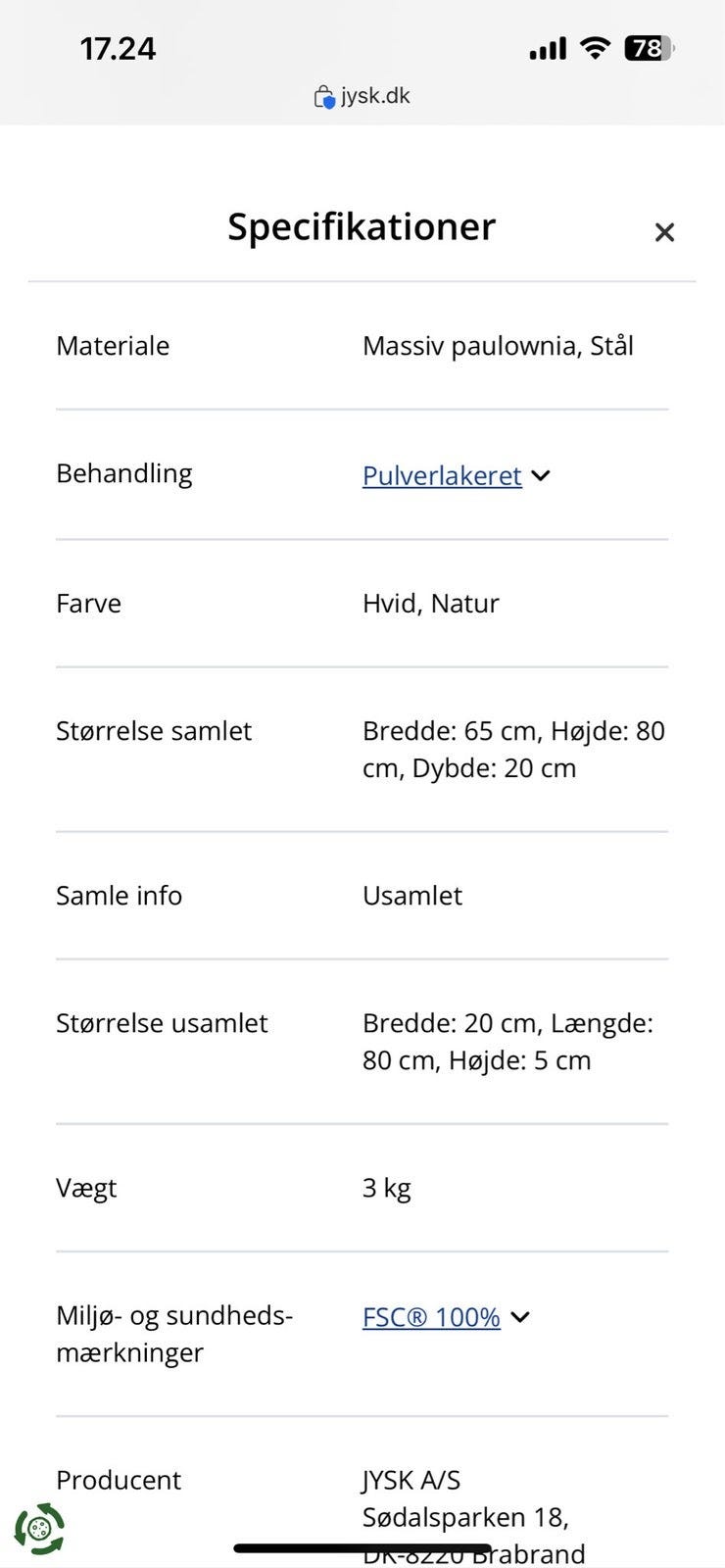Image resolution: width=725 pixels, height=1568 pixels.
Task: Open the FSC® 100% link
Action: [x=431, y=1317]
